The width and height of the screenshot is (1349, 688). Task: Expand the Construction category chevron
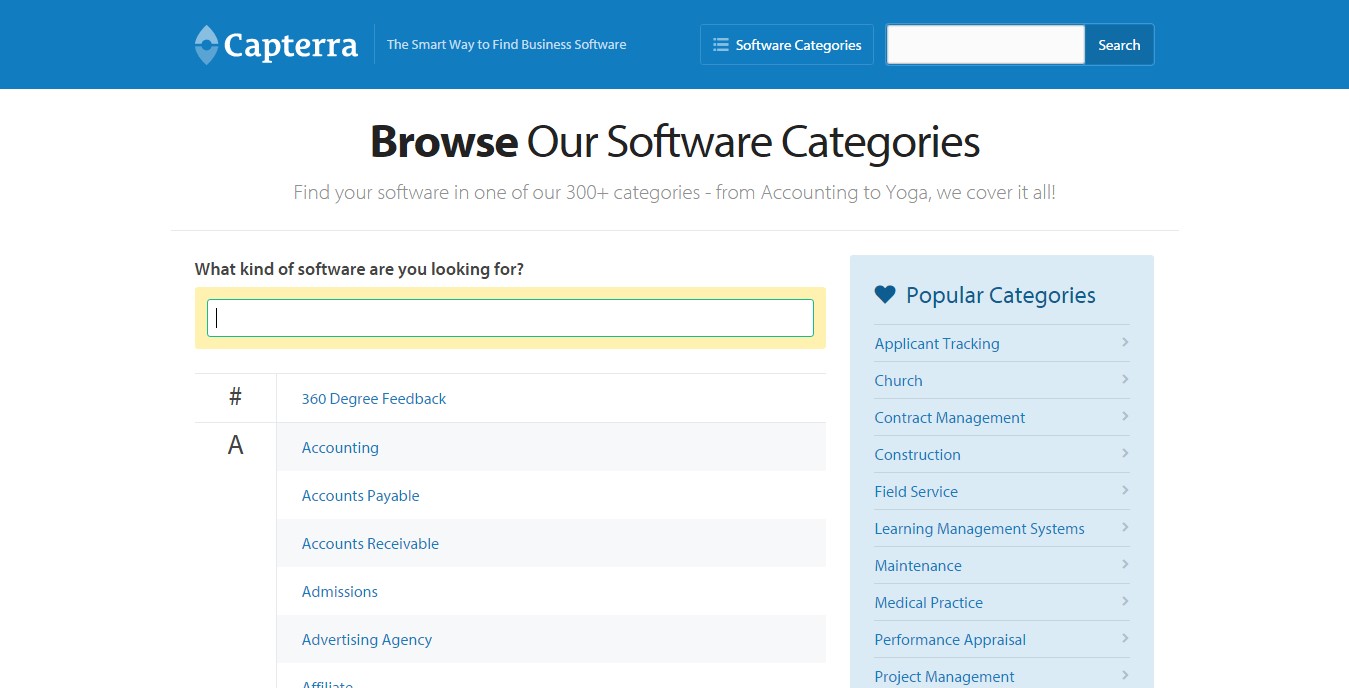point(1124,454)
